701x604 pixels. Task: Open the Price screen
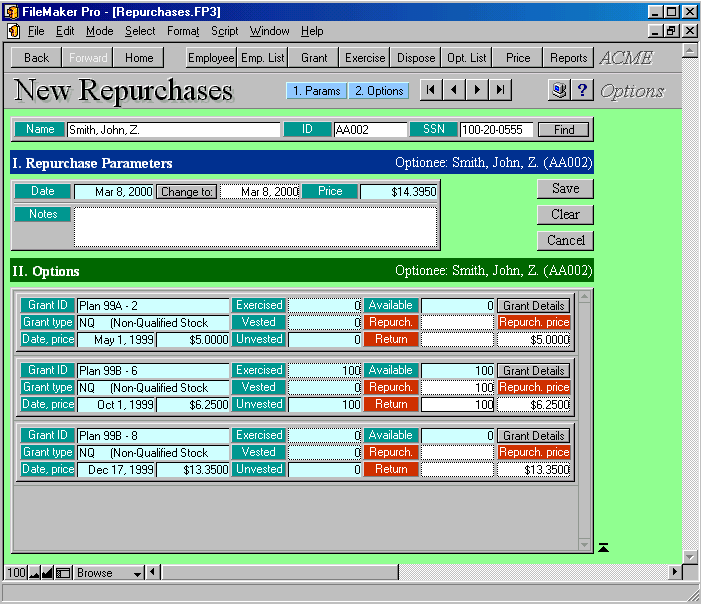[x=518, y=58]
